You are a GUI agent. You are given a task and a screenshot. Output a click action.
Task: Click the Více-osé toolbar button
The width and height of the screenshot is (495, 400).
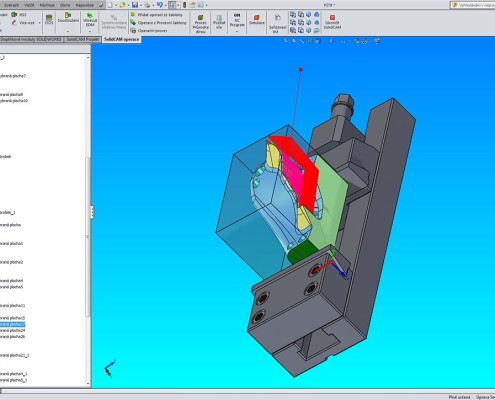(23, 23)
